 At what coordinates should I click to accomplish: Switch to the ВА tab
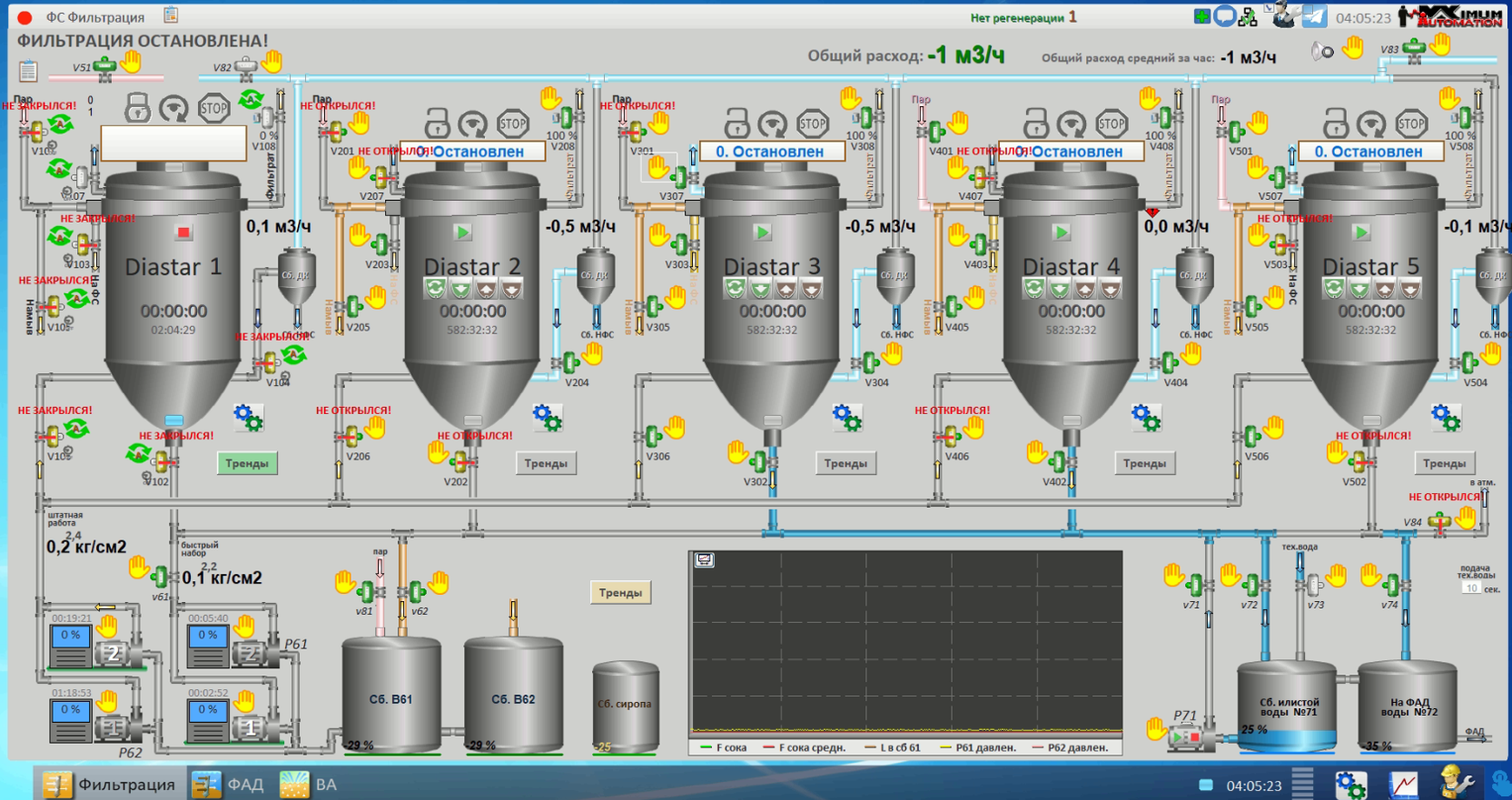tap(309, 785)
